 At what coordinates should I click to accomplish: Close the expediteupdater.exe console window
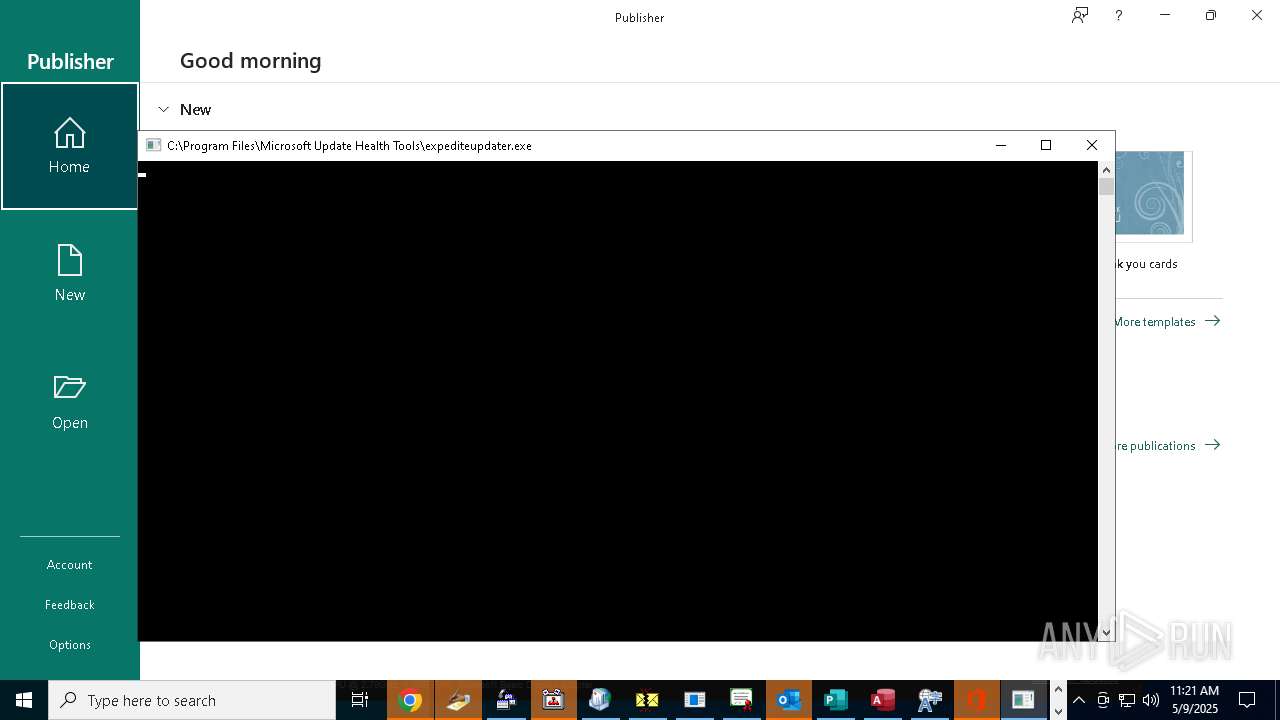(x=1092, y=145)
